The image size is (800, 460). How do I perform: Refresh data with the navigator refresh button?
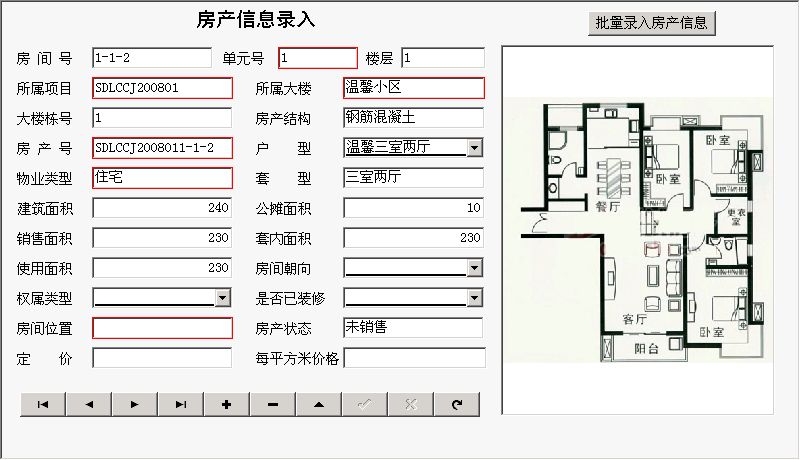click(457, 404)
